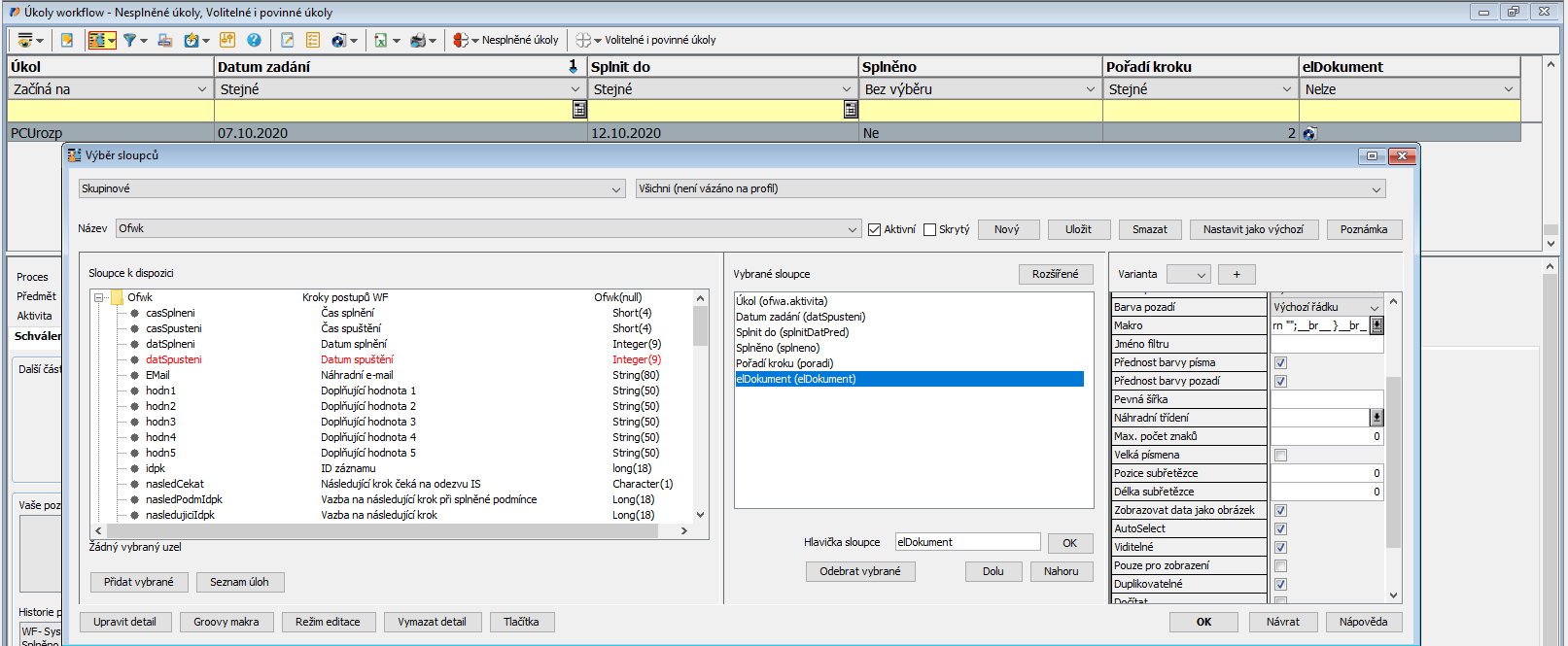Click the horizontal scrollbar under available columns

389,530
